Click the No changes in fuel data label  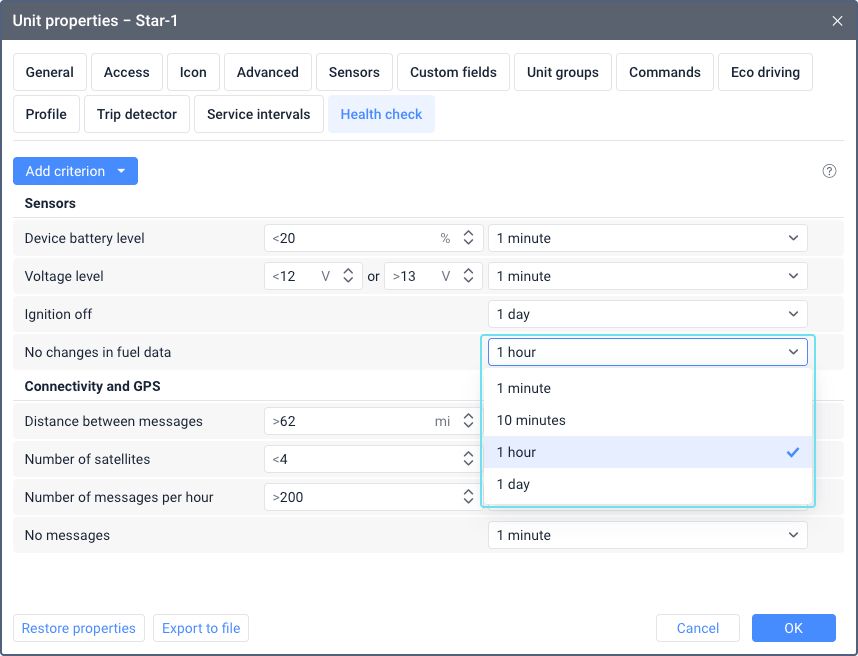[x=98, y=352]
